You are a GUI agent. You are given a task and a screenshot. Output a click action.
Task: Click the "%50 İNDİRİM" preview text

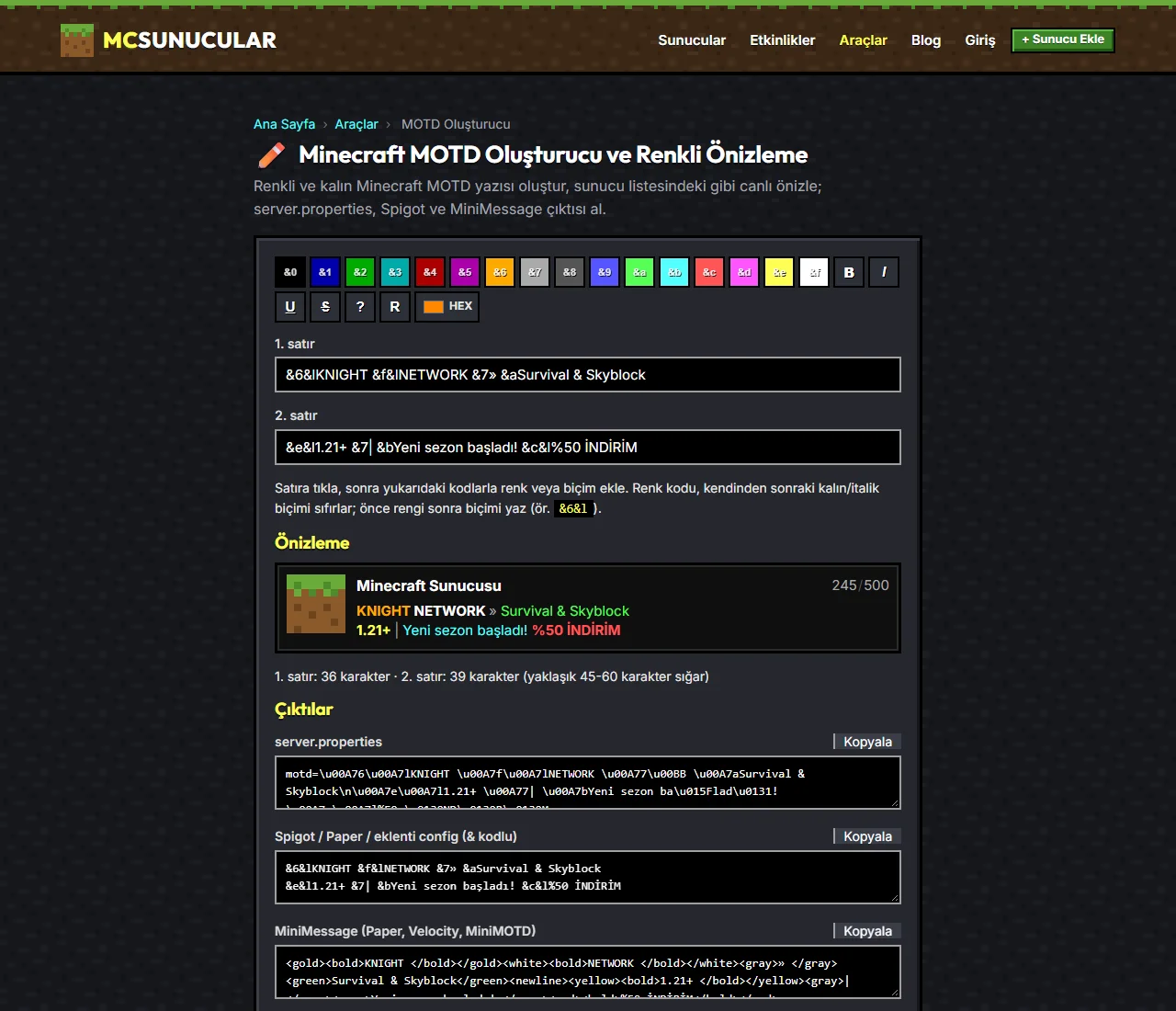point(576,630)
